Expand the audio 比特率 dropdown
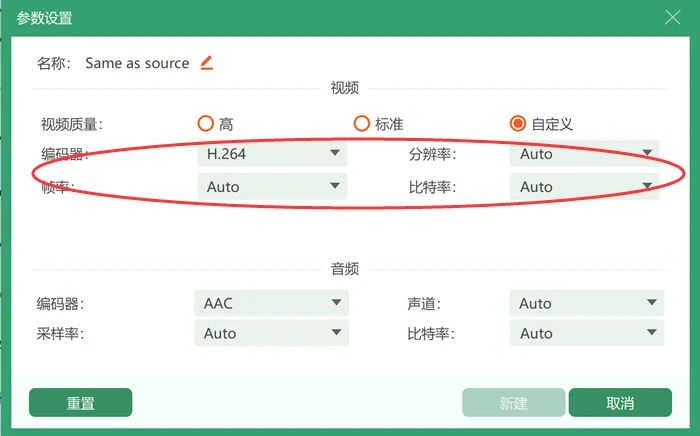 (x=587, y=333)
